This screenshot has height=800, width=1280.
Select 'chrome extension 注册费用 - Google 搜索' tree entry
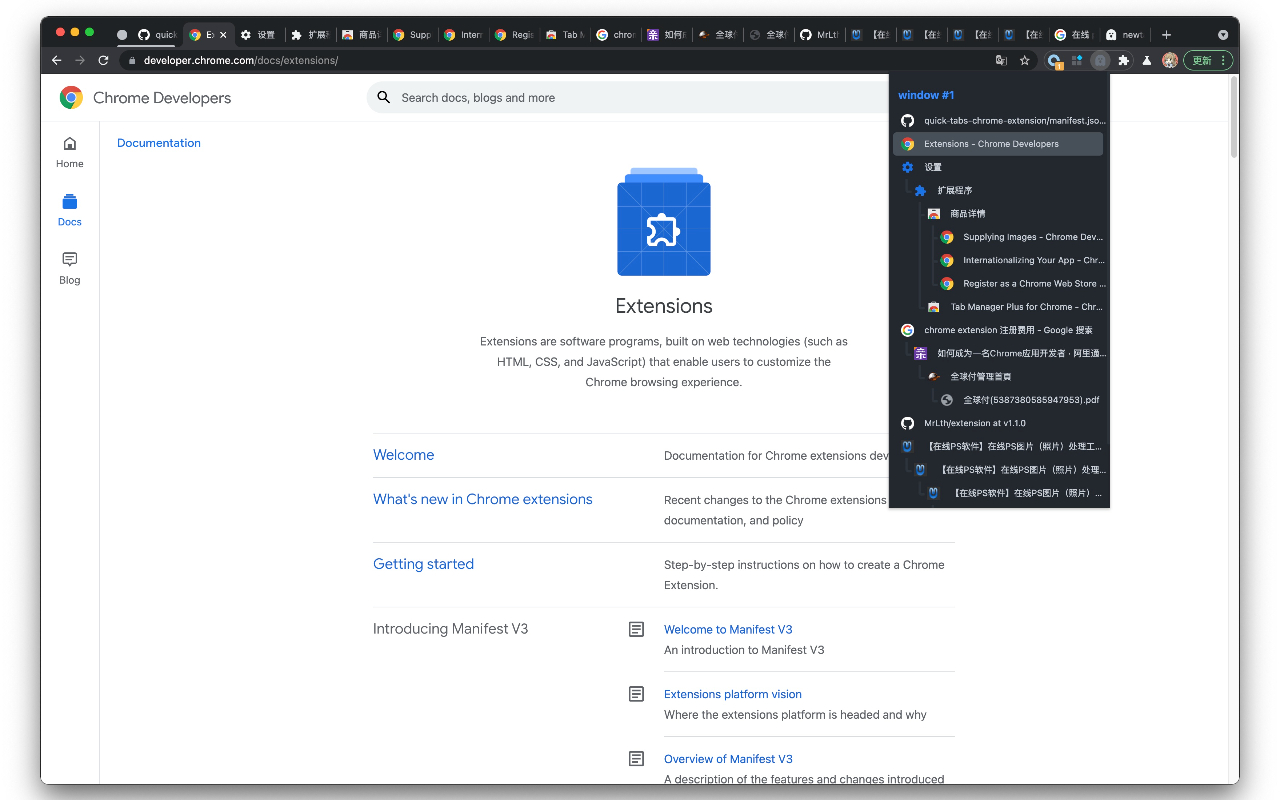(998, 330)
